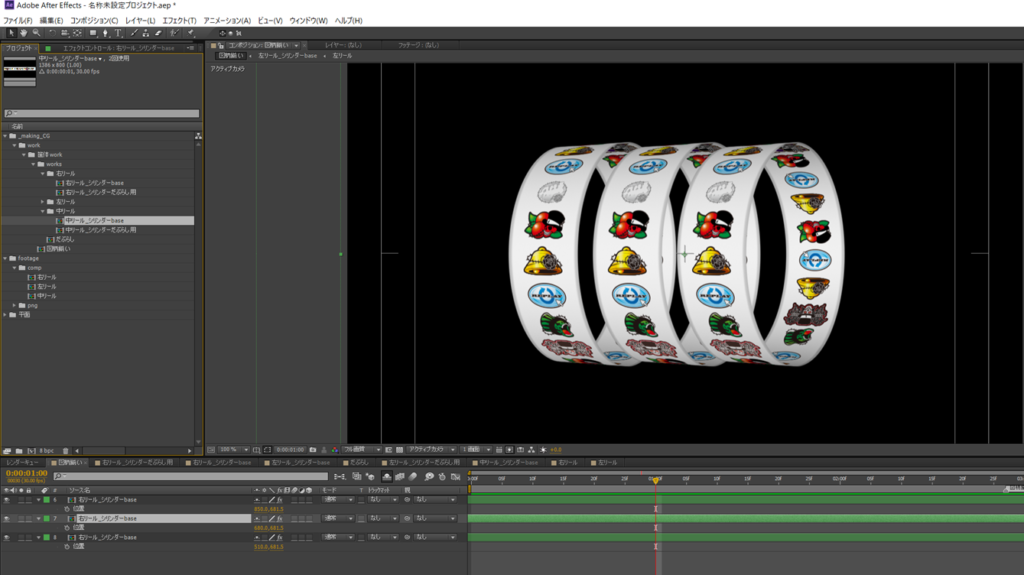The height and width of the screenshot is (575, 1024).
Task: Collapse the _making_CG folder
Action: pyautogui.click(x=5, y=136)
